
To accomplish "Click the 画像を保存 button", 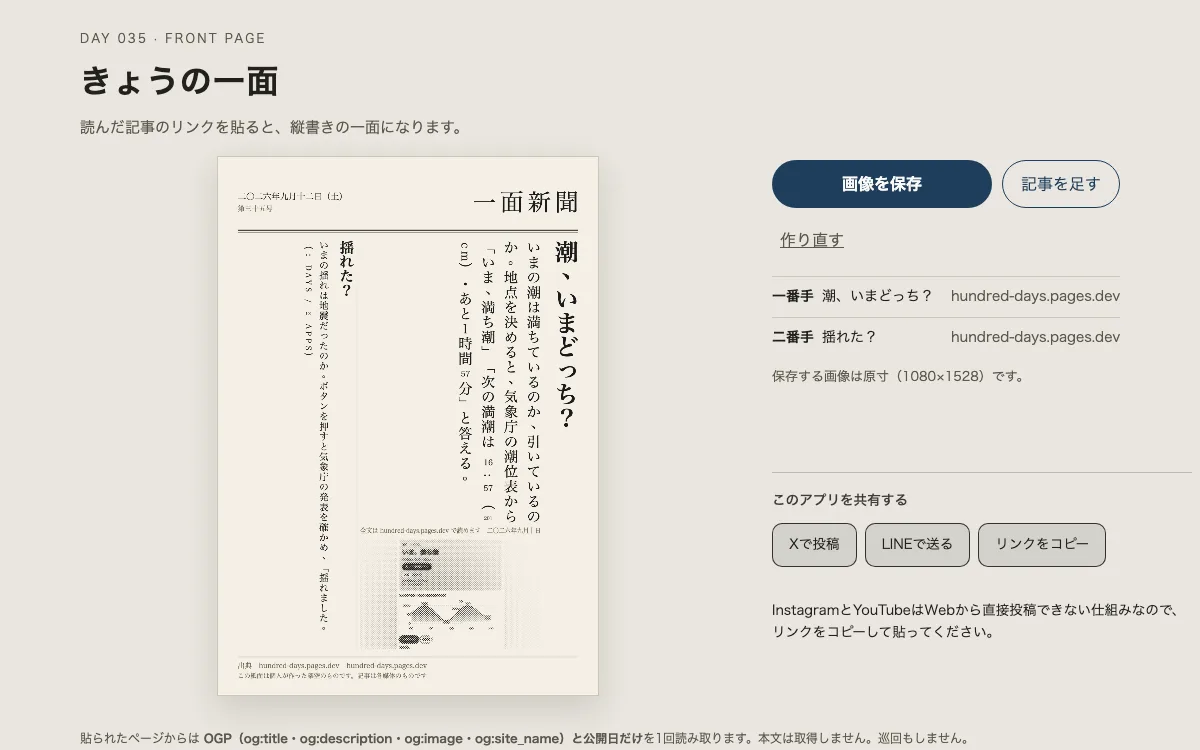I will pos(881,184).
